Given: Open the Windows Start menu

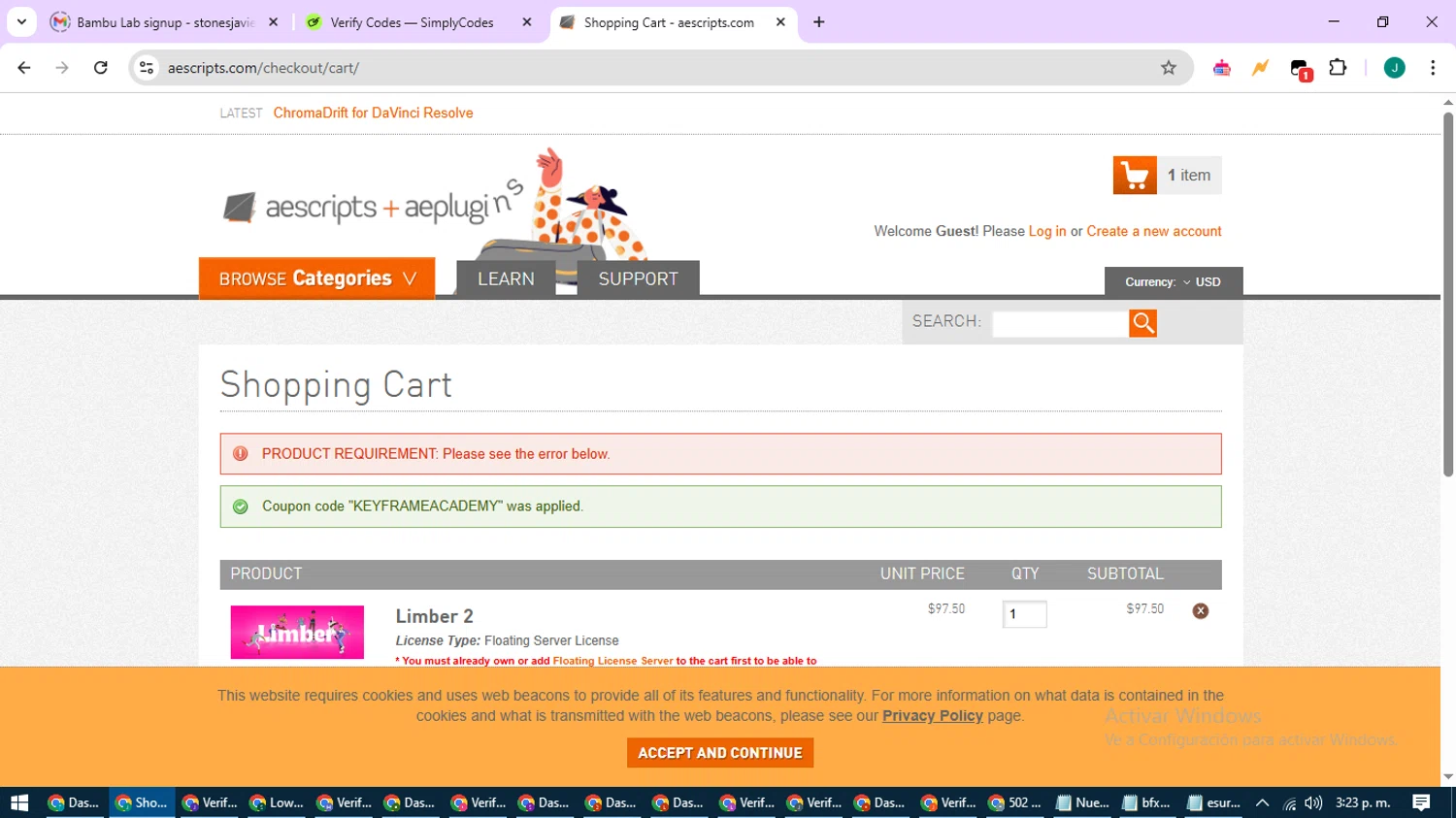Looking at the screenshot, I should point(19,802).
